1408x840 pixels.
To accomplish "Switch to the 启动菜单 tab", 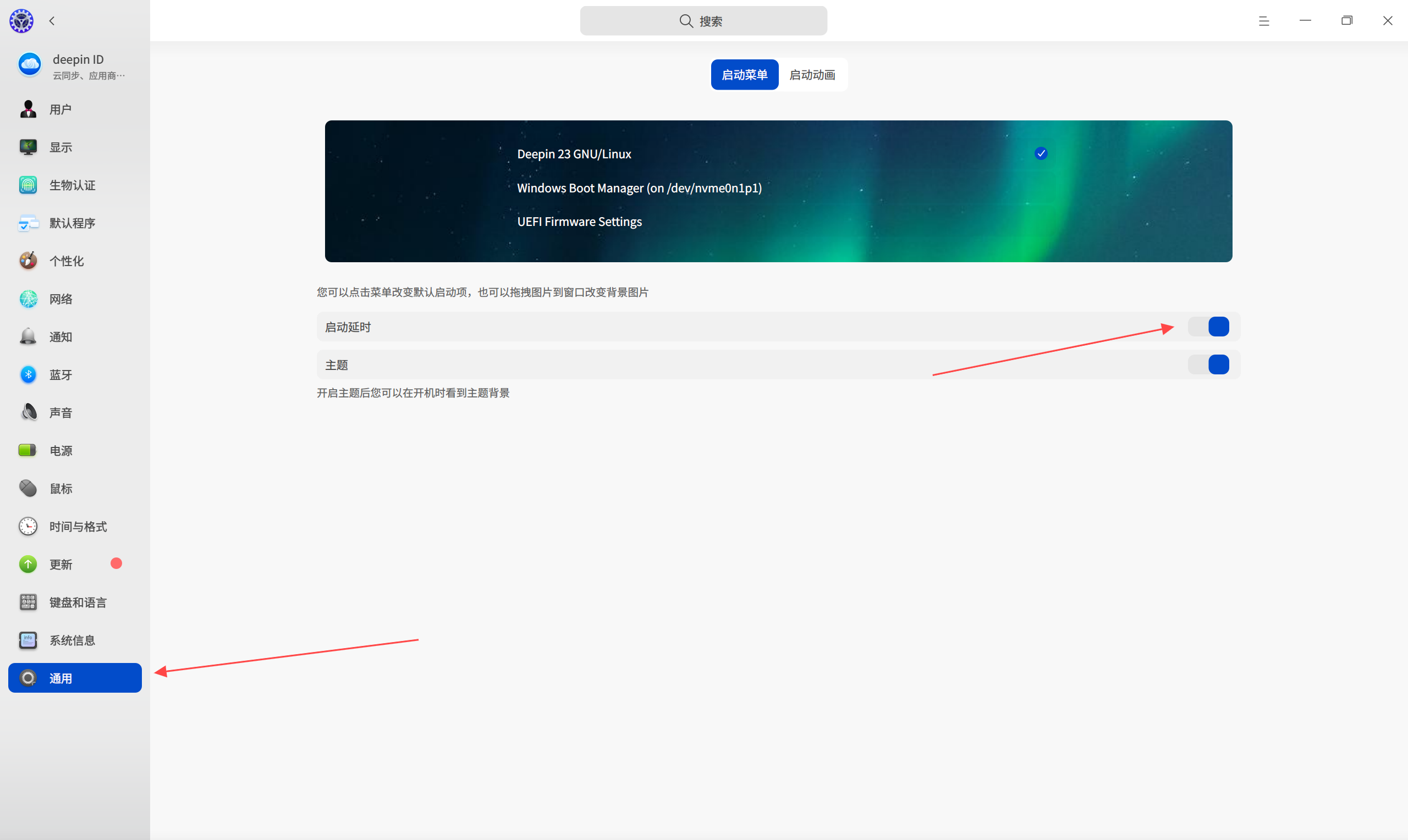I will point(745,75).
